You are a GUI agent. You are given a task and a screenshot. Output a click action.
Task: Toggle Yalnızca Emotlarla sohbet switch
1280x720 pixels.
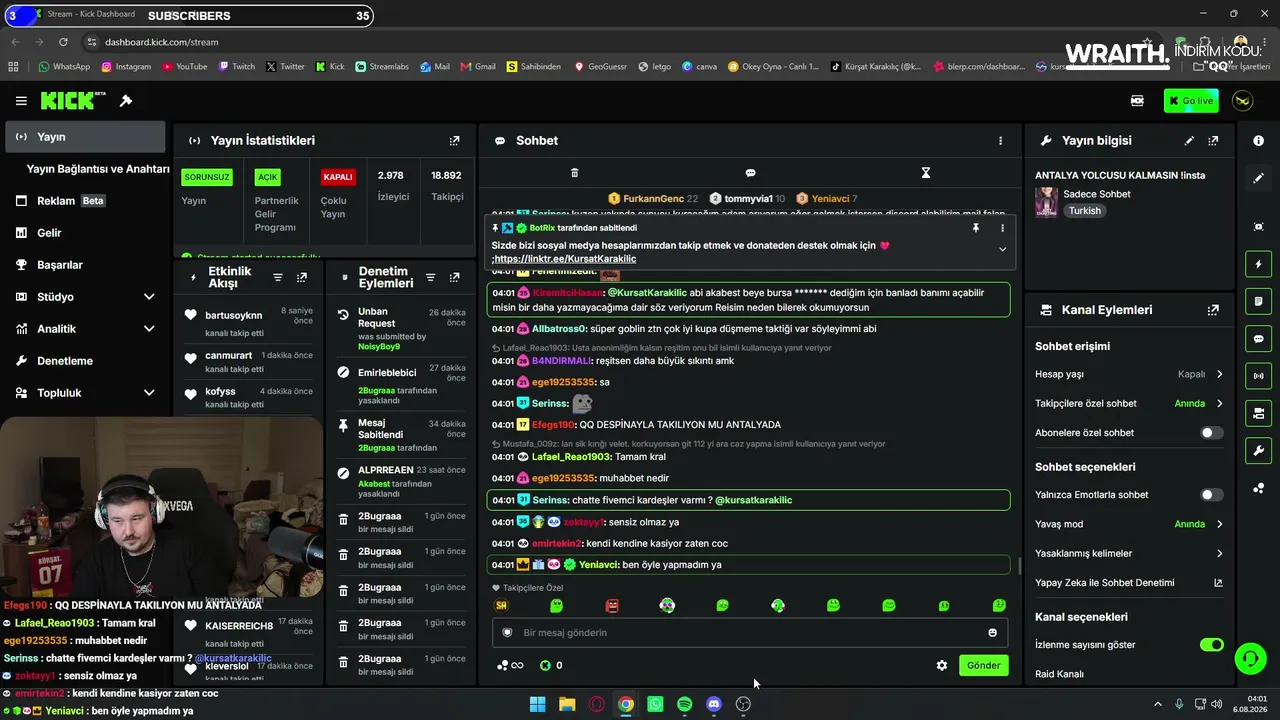point(1211,495)
